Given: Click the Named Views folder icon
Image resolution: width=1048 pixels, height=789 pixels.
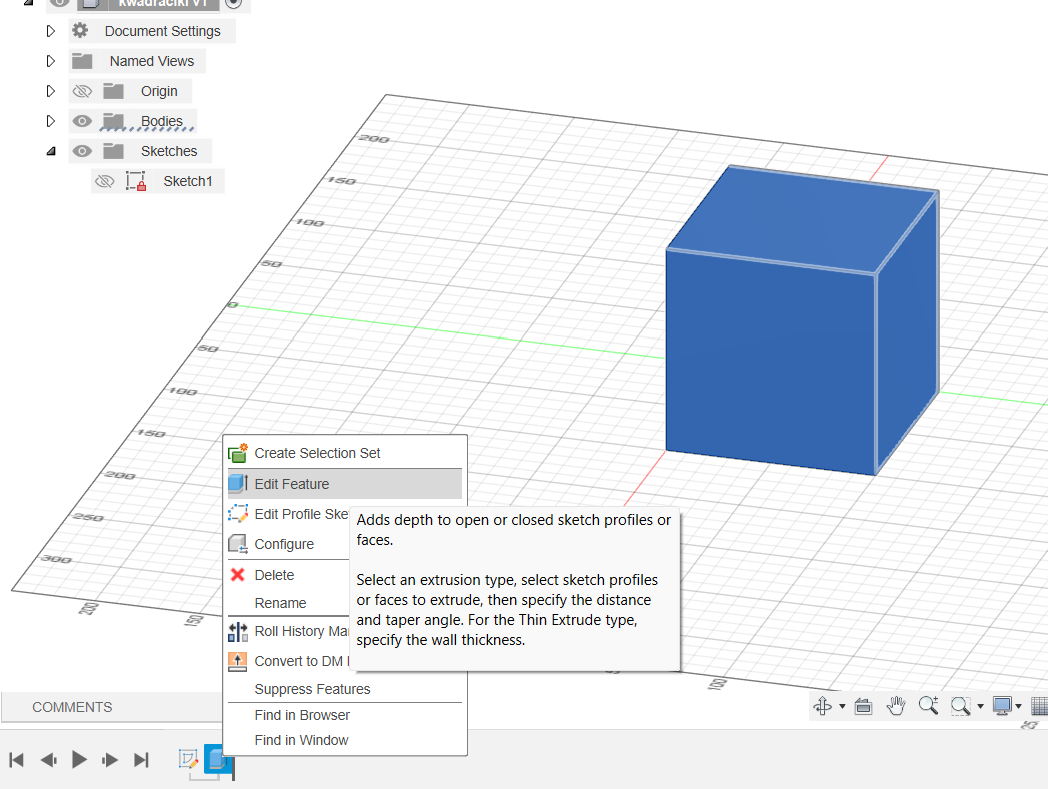Looking at the screenshot, I should (82, 61).
